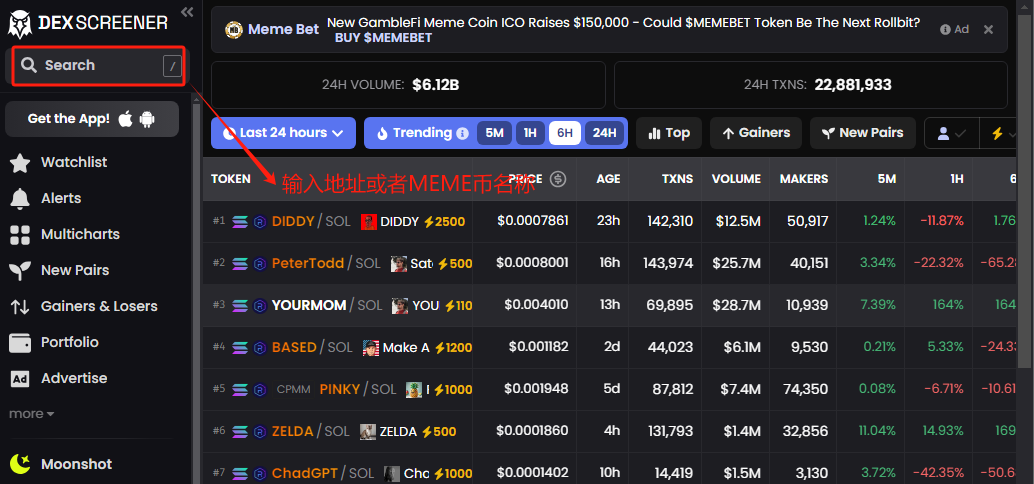1034x484 pixels.
Task: Open Portfolio from the sidebar
Action: [x=69, y=343]
